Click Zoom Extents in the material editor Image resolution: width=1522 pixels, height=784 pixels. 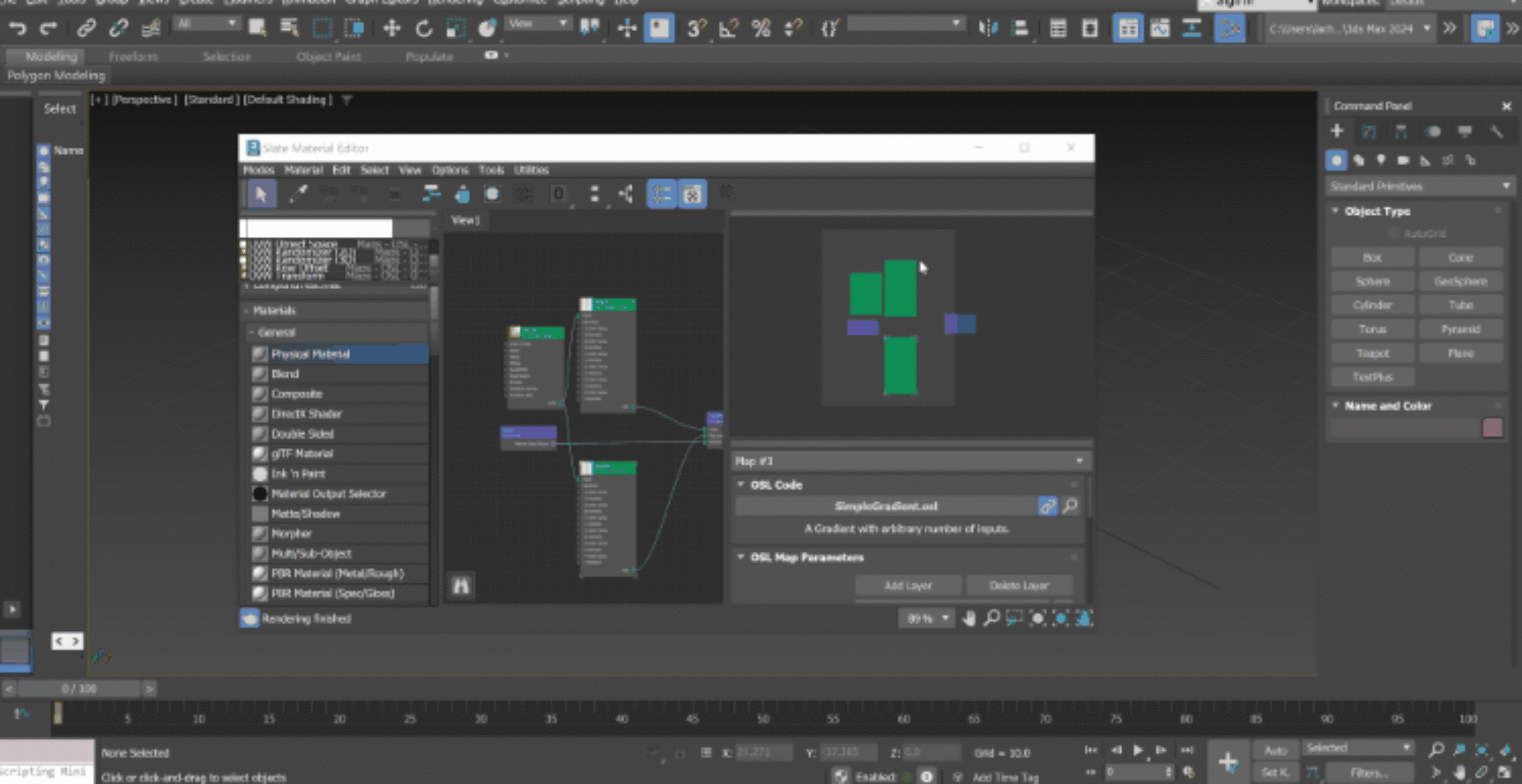tap(1037, 618)
